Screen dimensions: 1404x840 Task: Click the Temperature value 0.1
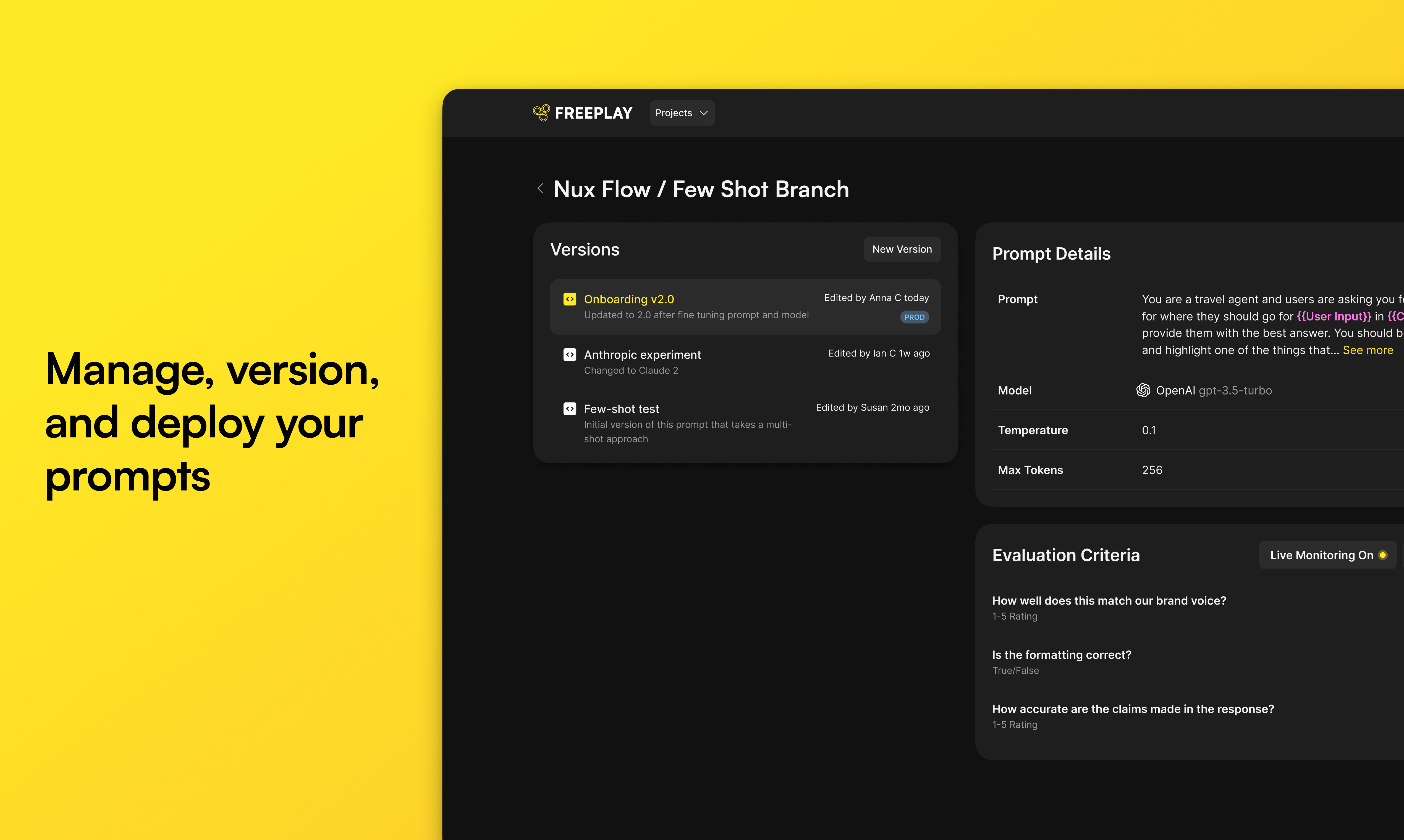pyautogui.click(x=1148, y=430)
